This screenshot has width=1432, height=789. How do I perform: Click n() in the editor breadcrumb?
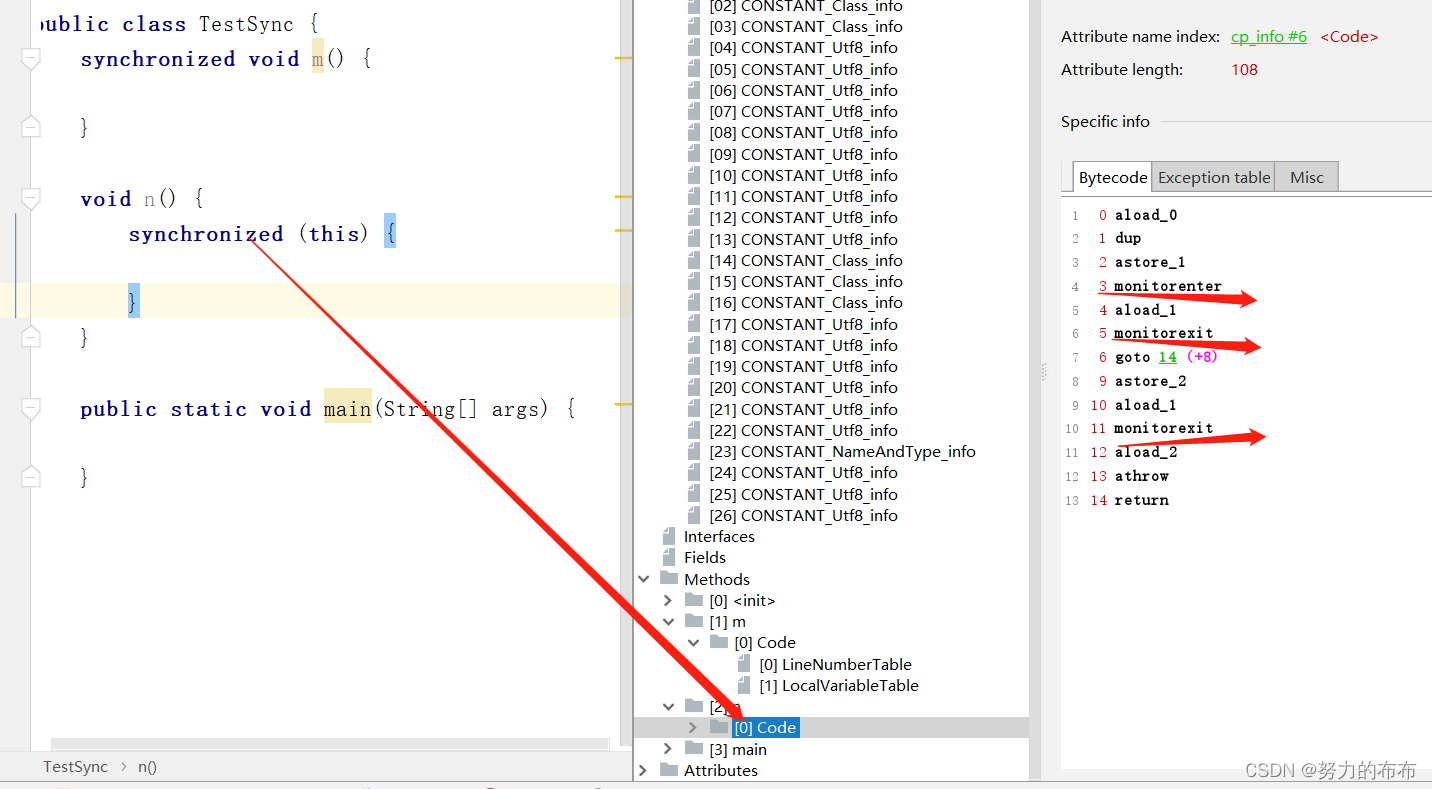pyautogui.click(x=147, y=767)
